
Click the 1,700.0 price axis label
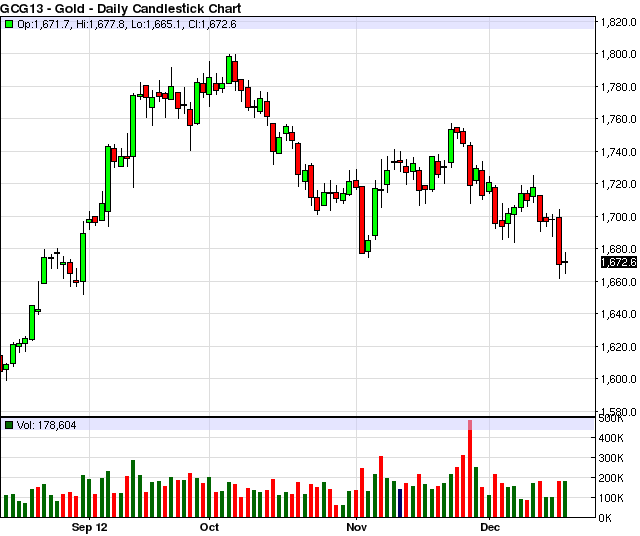click(x=618, y=217)
